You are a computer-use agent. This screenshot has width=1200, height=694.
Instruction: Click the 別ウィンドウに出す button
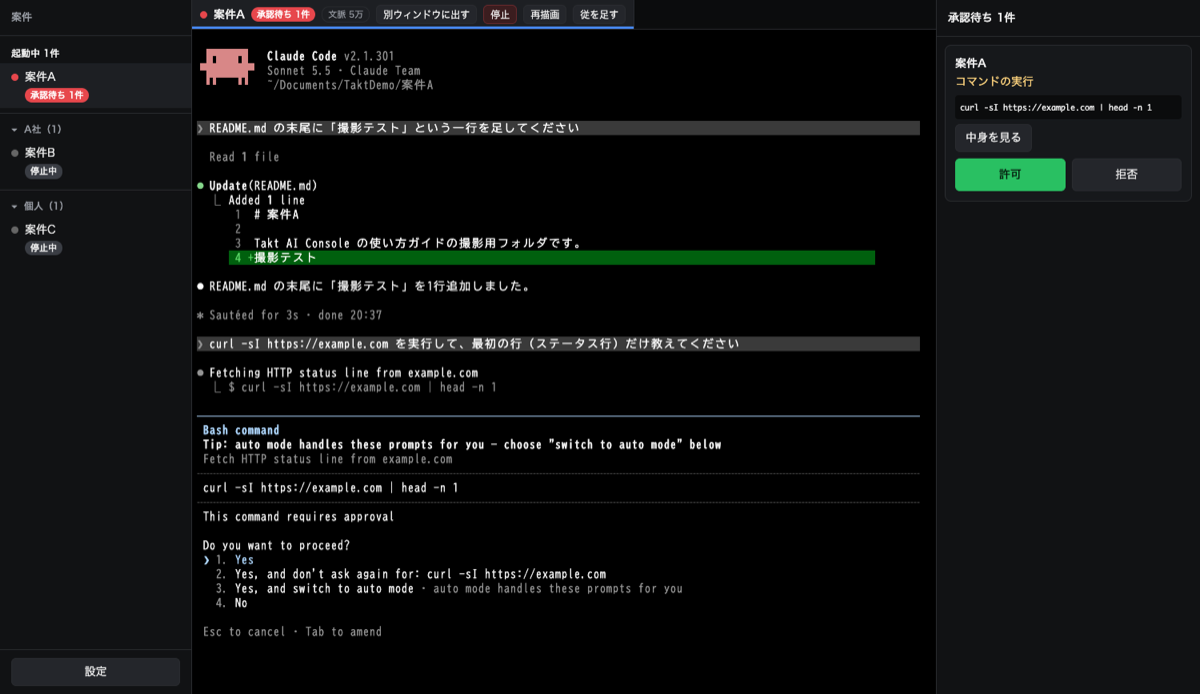(x=426, y=14)
